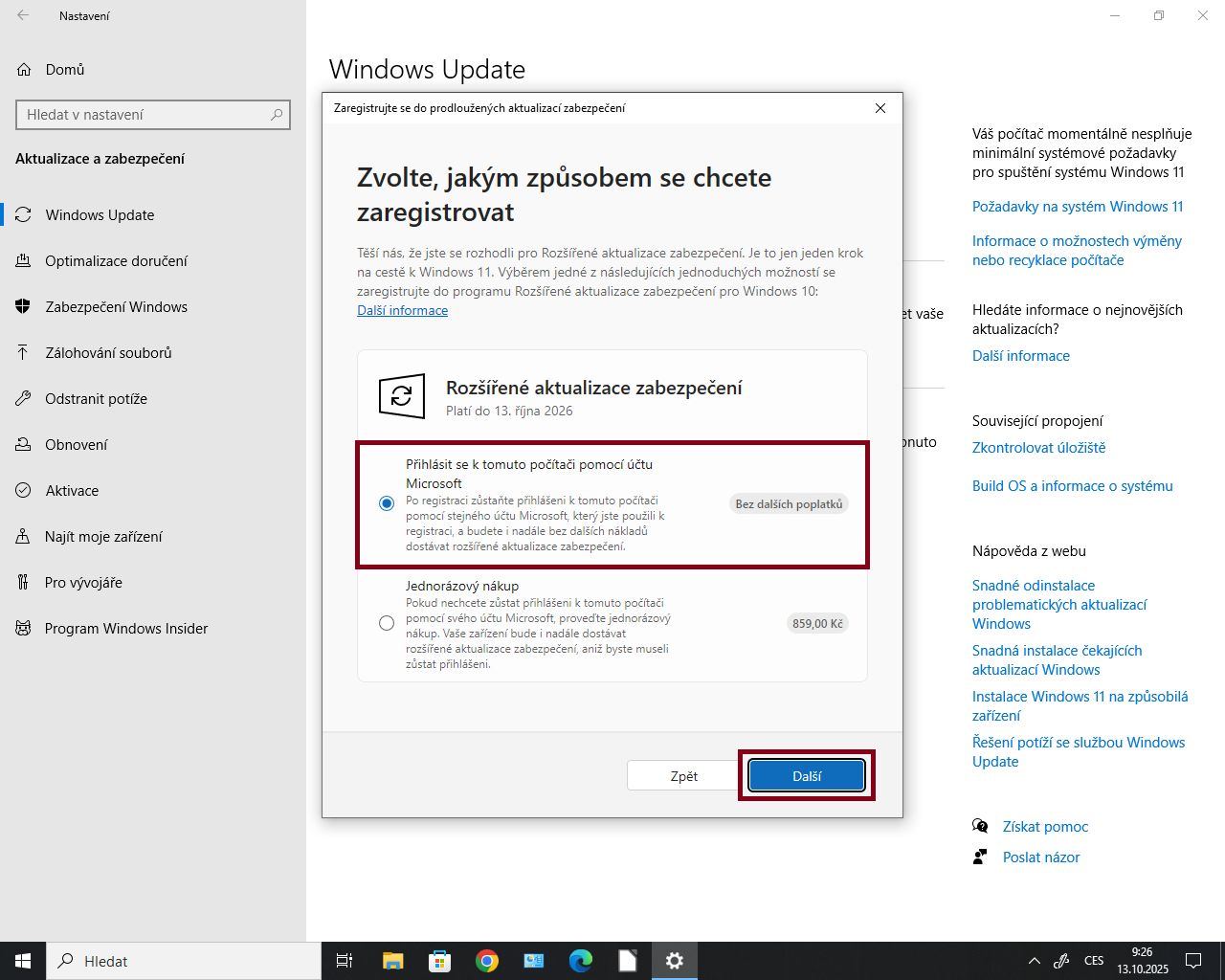Image resolution: width=1225 pixels, height=980 pixels.
Task: Expand hidden system tray icons chevron
Action: [x=1034, y=961]
